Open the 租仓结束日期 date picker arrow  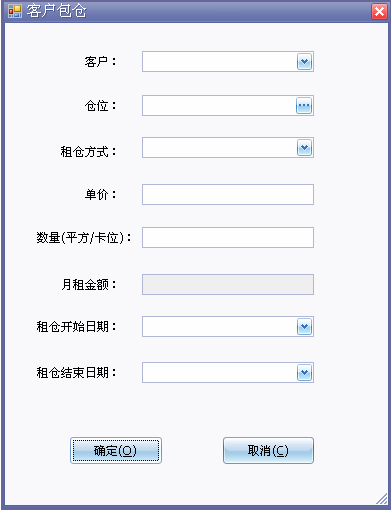tap(304, 373)
